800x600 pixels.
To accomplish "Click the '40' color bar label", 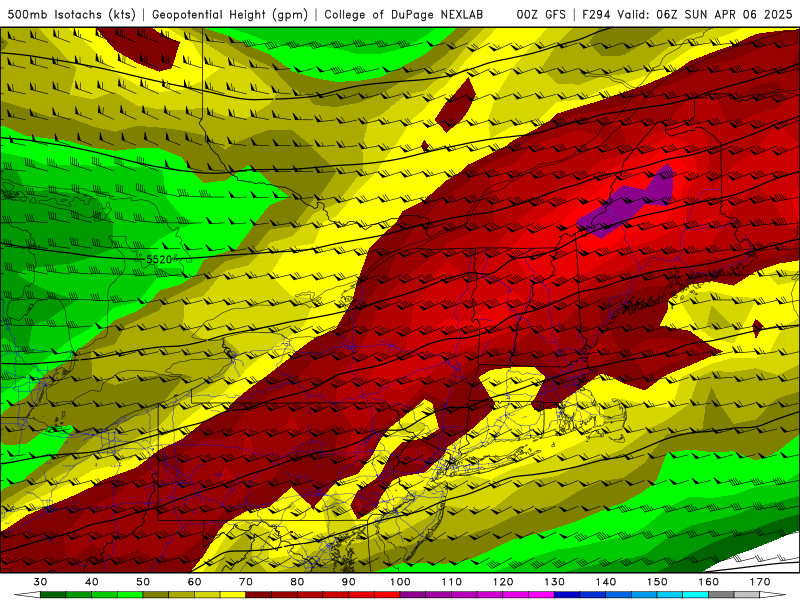I will 92,582.
